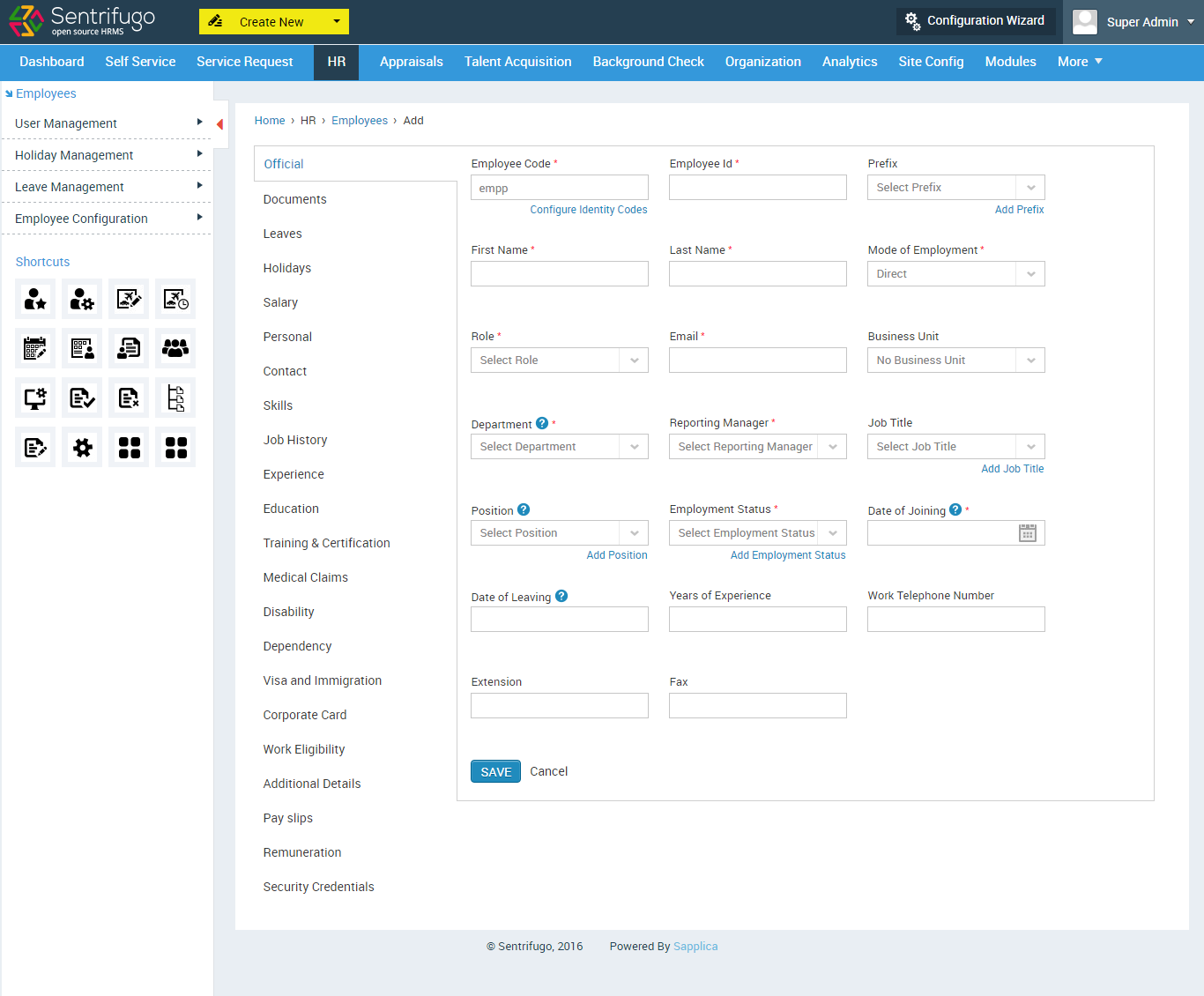Expand the More navigation menu
The height and width of the screenshot is (996, 1204).
coord(1080,62)
